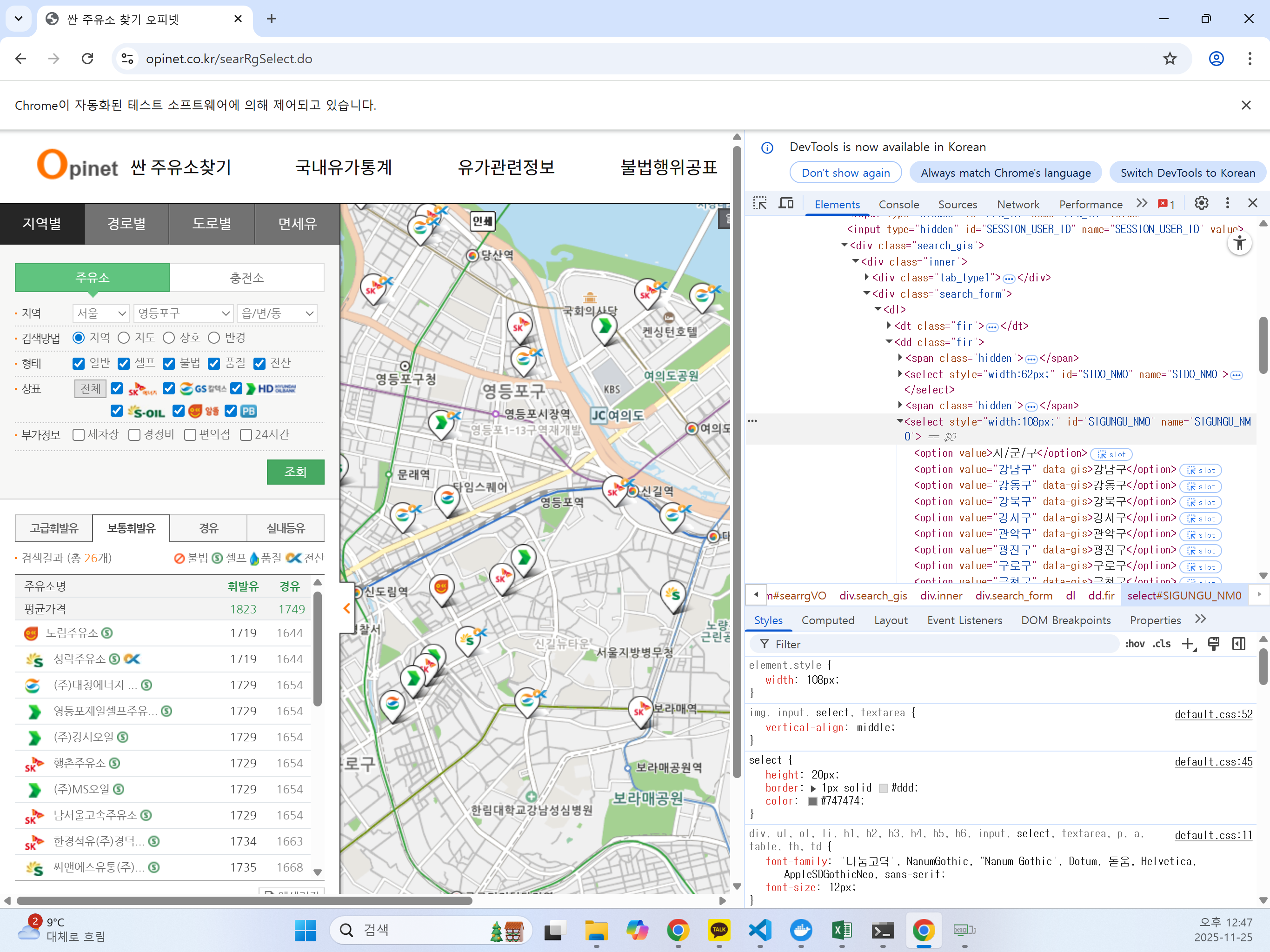Viewport: 1270px width, 952px height.
Task: Open the Console tab in DevTools
Action: click(x=898, y=205)
